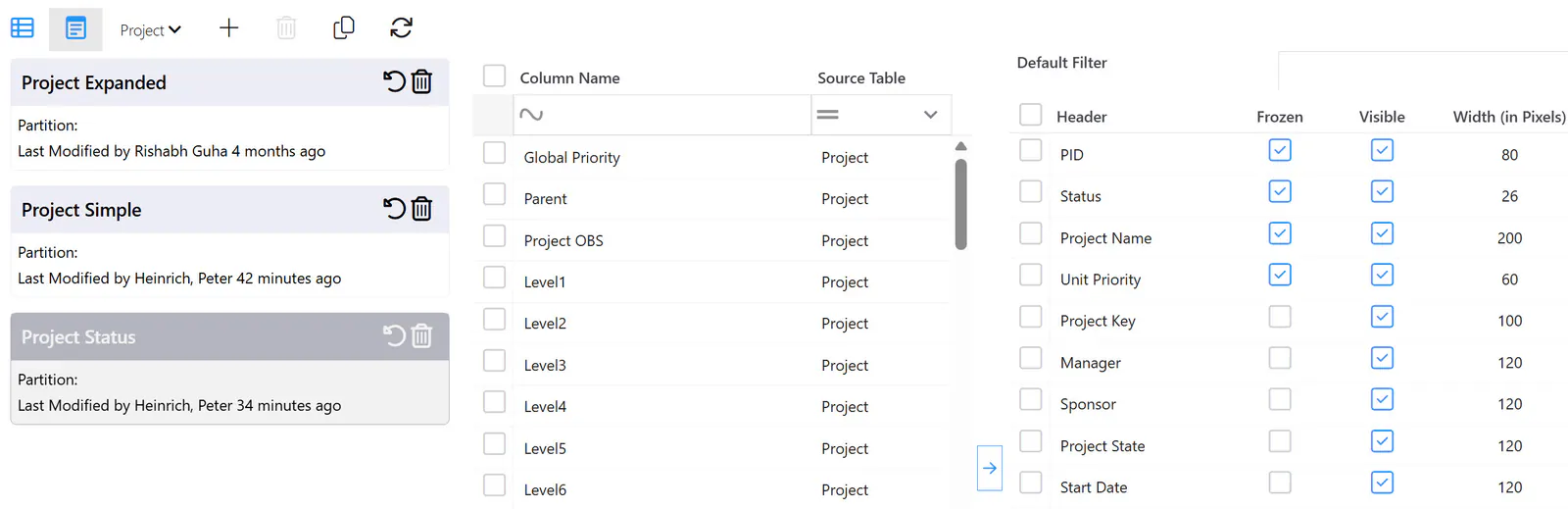Image resolution: width=1568 pixels, height=509 pixels.
Task: Select the Sponsor row checkbox
Action: [1031, 399]
